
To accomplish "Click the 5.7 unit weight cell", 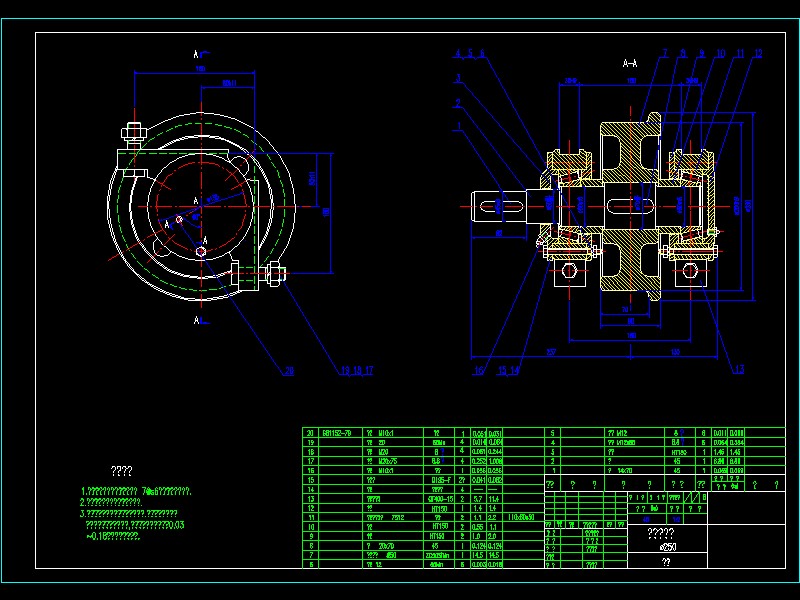I will 478,499.
